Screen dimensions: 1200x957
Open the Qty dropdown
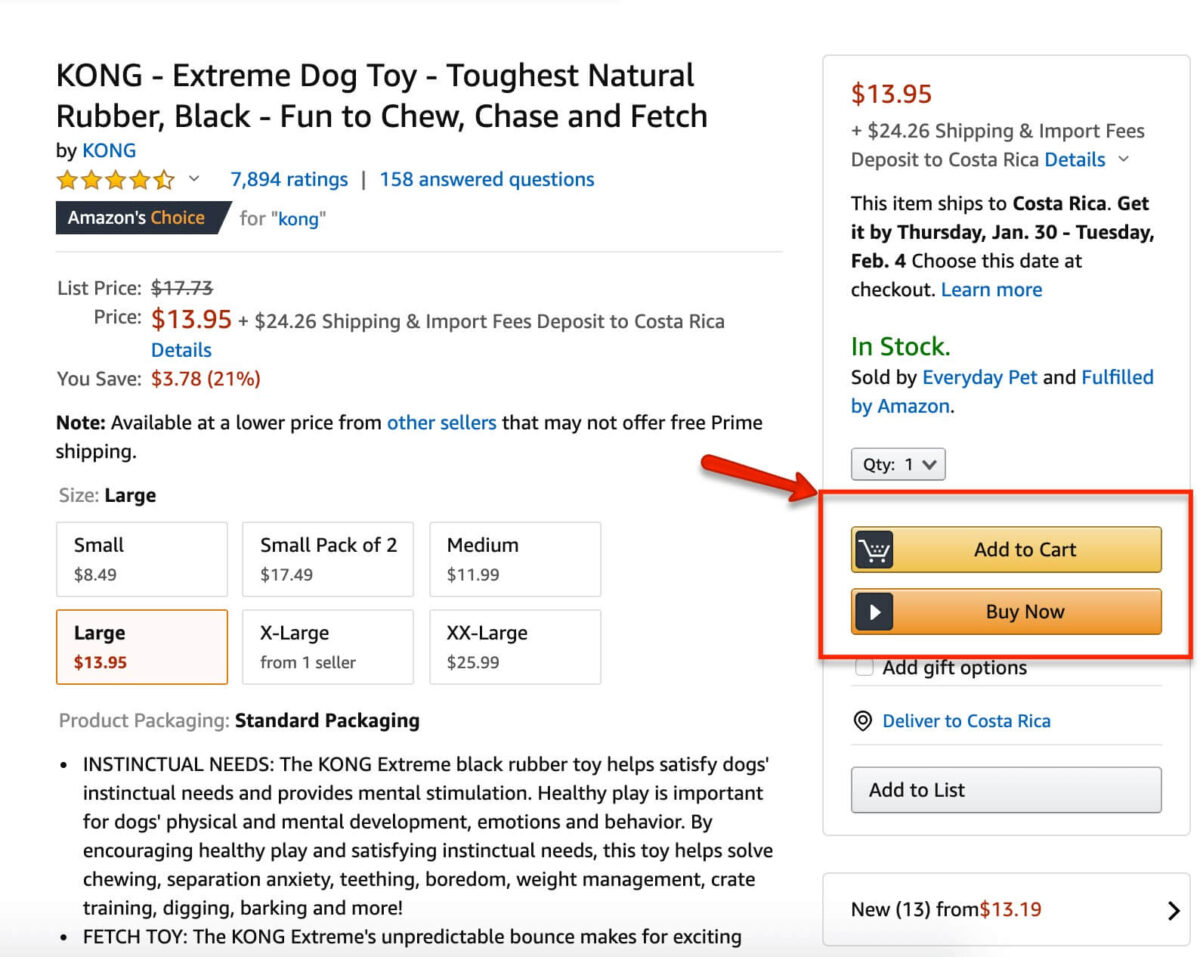[897, 463]
